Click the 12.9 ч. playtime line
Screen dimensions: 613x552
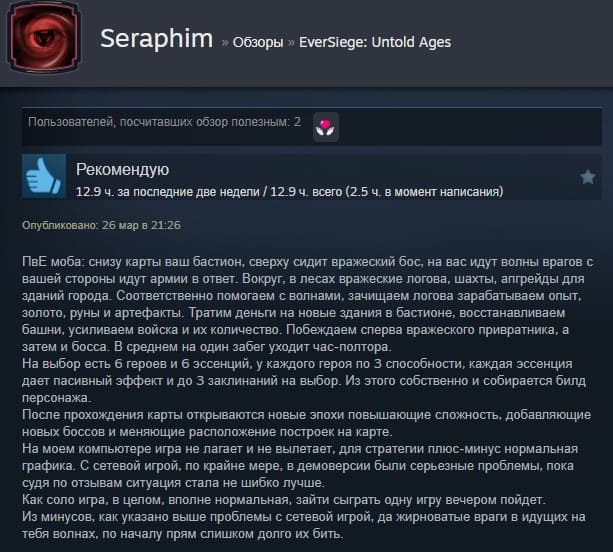(x=290, y=192)
